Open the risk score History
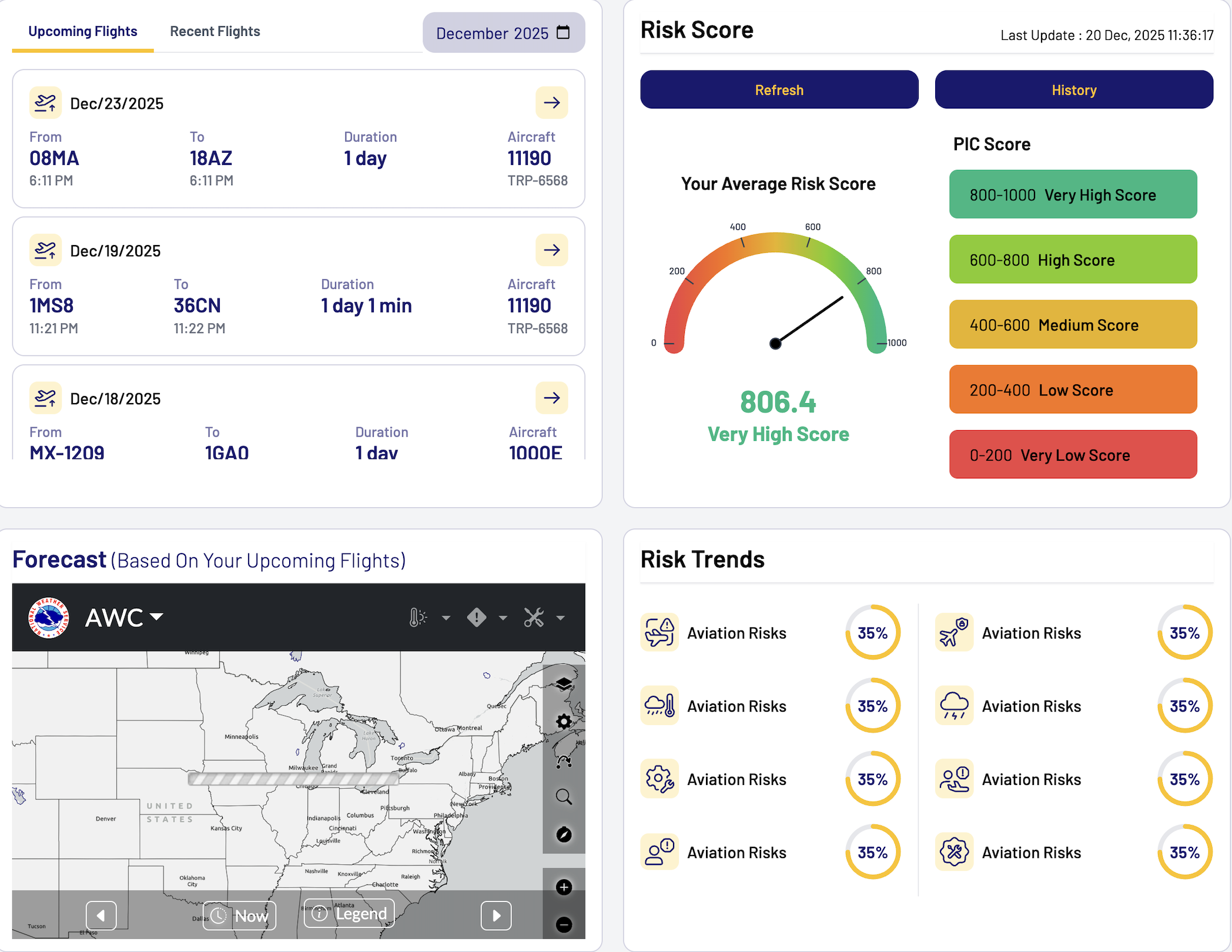 1073,90
